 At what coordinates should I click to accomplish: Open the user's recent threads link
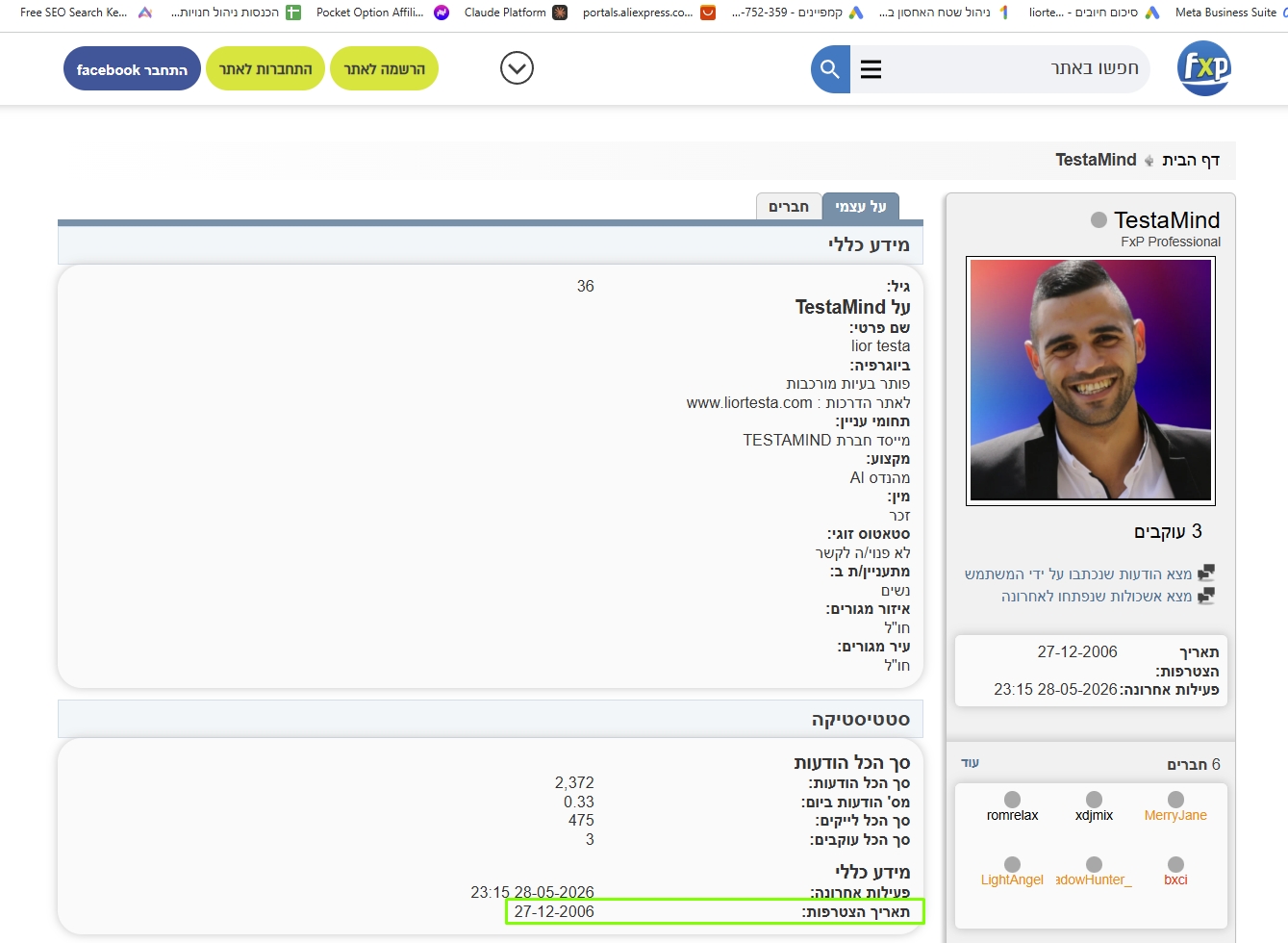pos(1097,596)
